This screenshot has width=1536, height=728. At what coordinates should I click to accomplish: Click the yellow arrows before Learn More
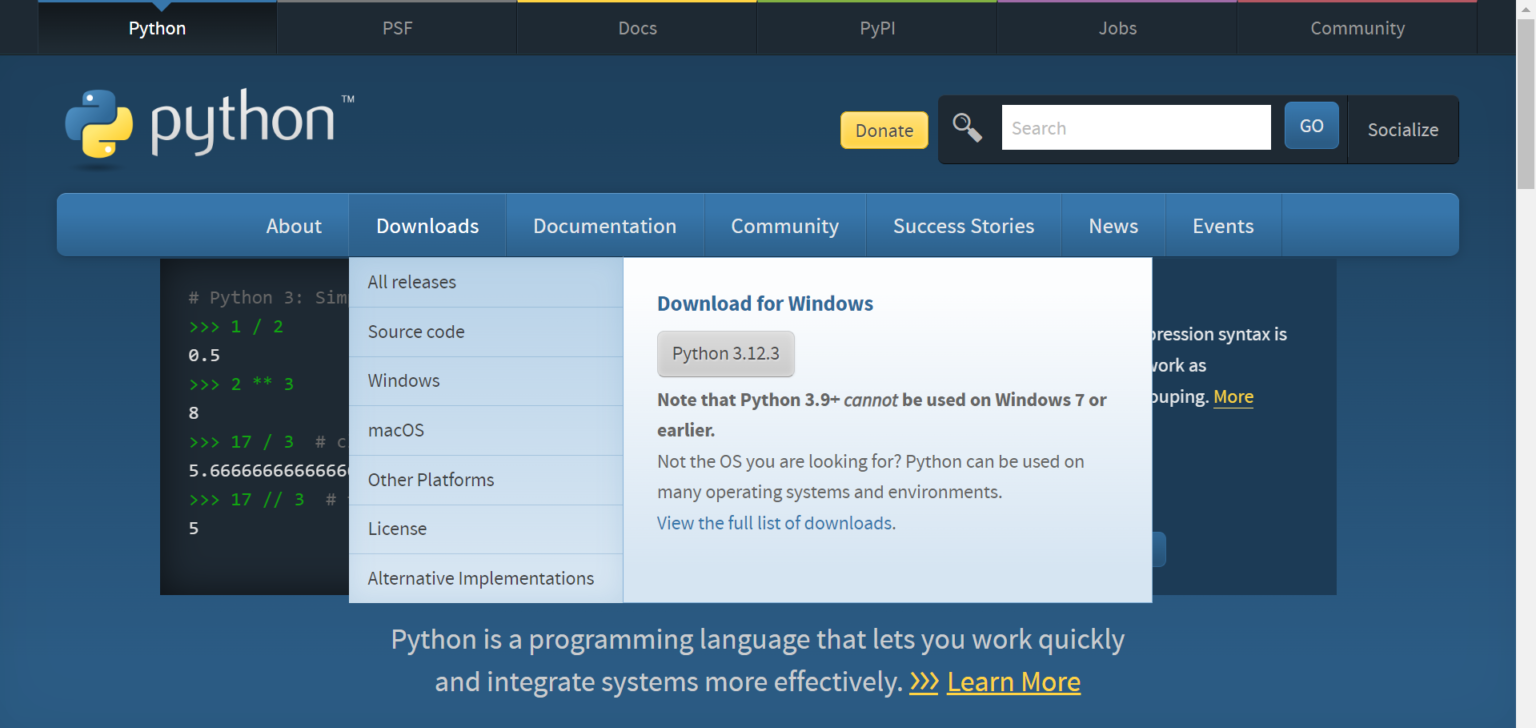point(924,682)
